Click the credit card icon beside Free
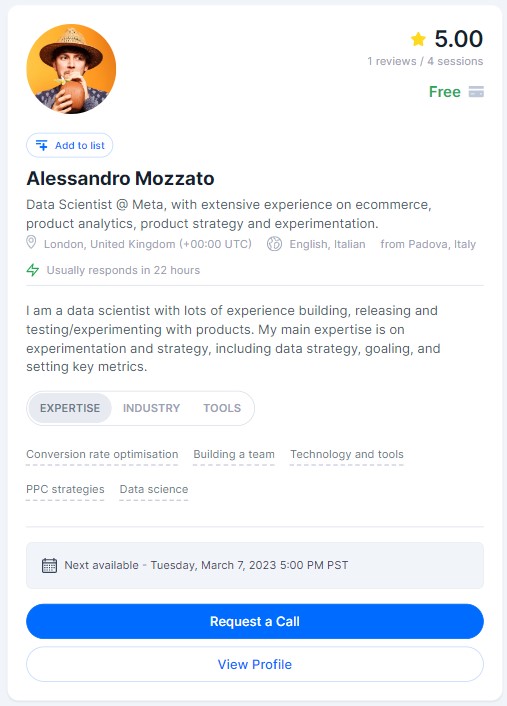507x706 pixels. coord(476,92)
